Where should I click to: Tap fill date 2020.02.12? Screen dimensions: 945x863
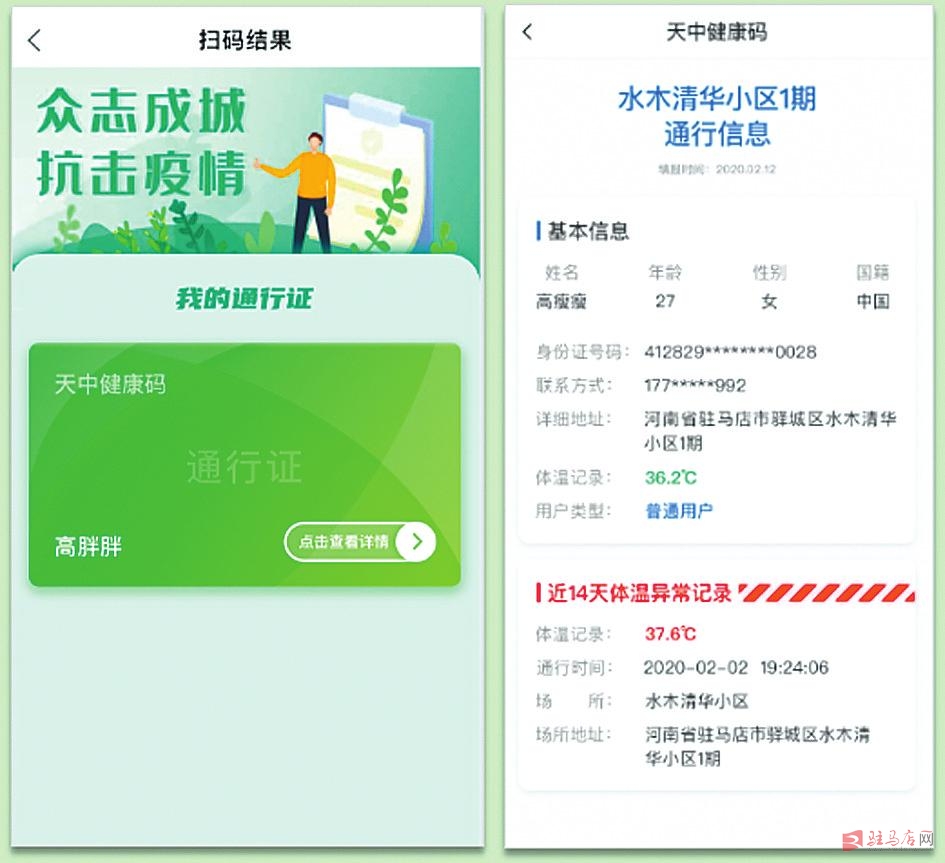pos(746,169)
